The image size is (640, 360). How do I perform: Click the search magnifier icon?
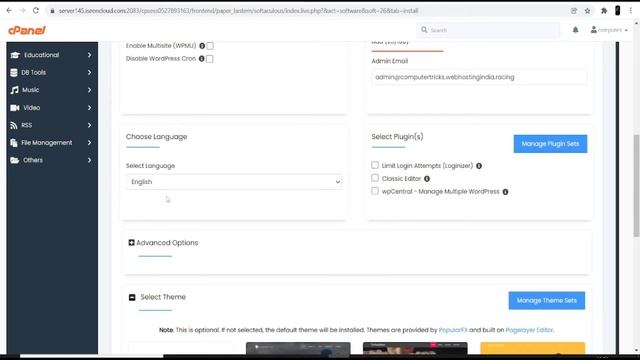click(x=424, y=30)
